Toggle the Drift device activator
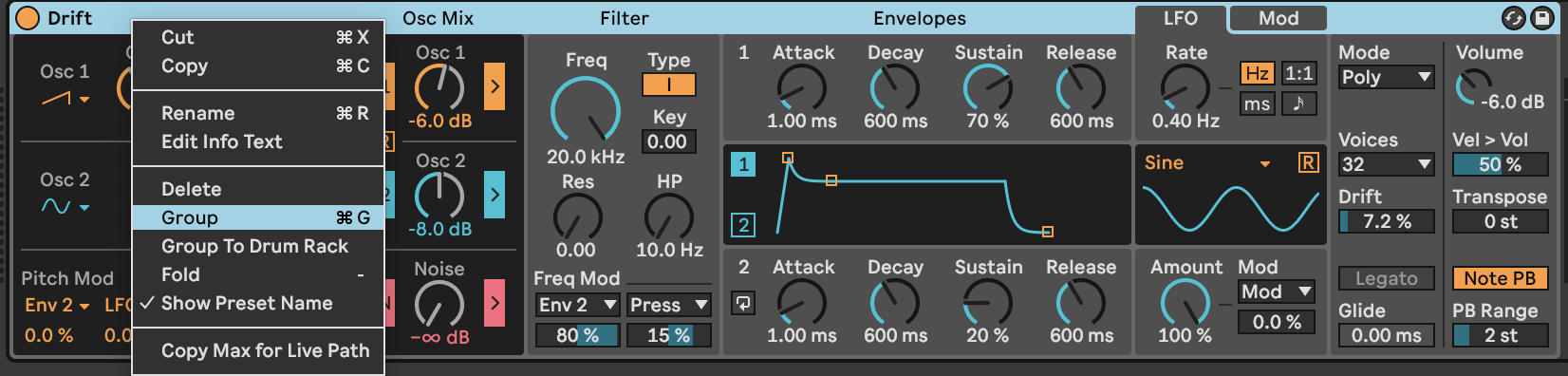 point(28,18)
